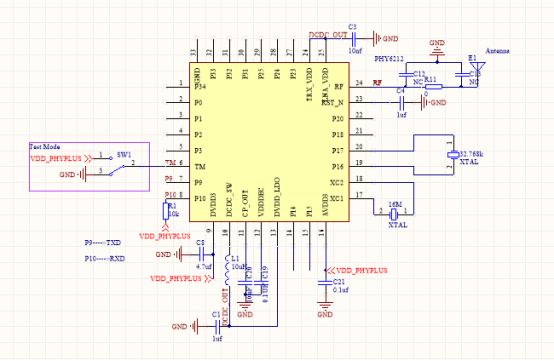Select the SW1 switch symbol
554x361 pixels.
tap(117, 166)
